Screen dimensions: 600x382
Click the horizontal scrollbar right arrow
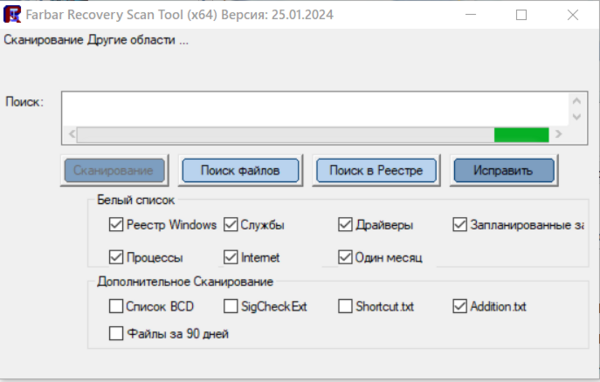pos(559,134)
